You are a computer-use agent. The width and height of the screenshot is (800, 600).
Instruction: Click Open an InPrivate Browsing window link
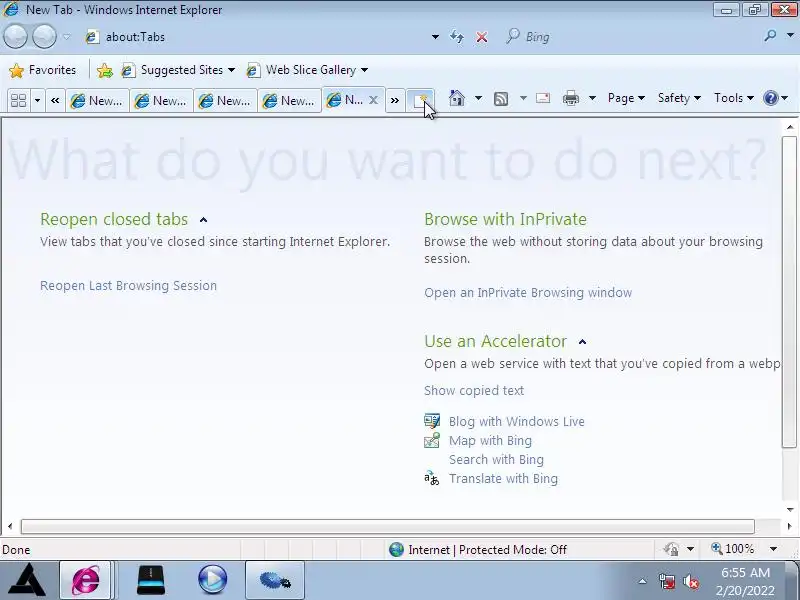point(528,293)
